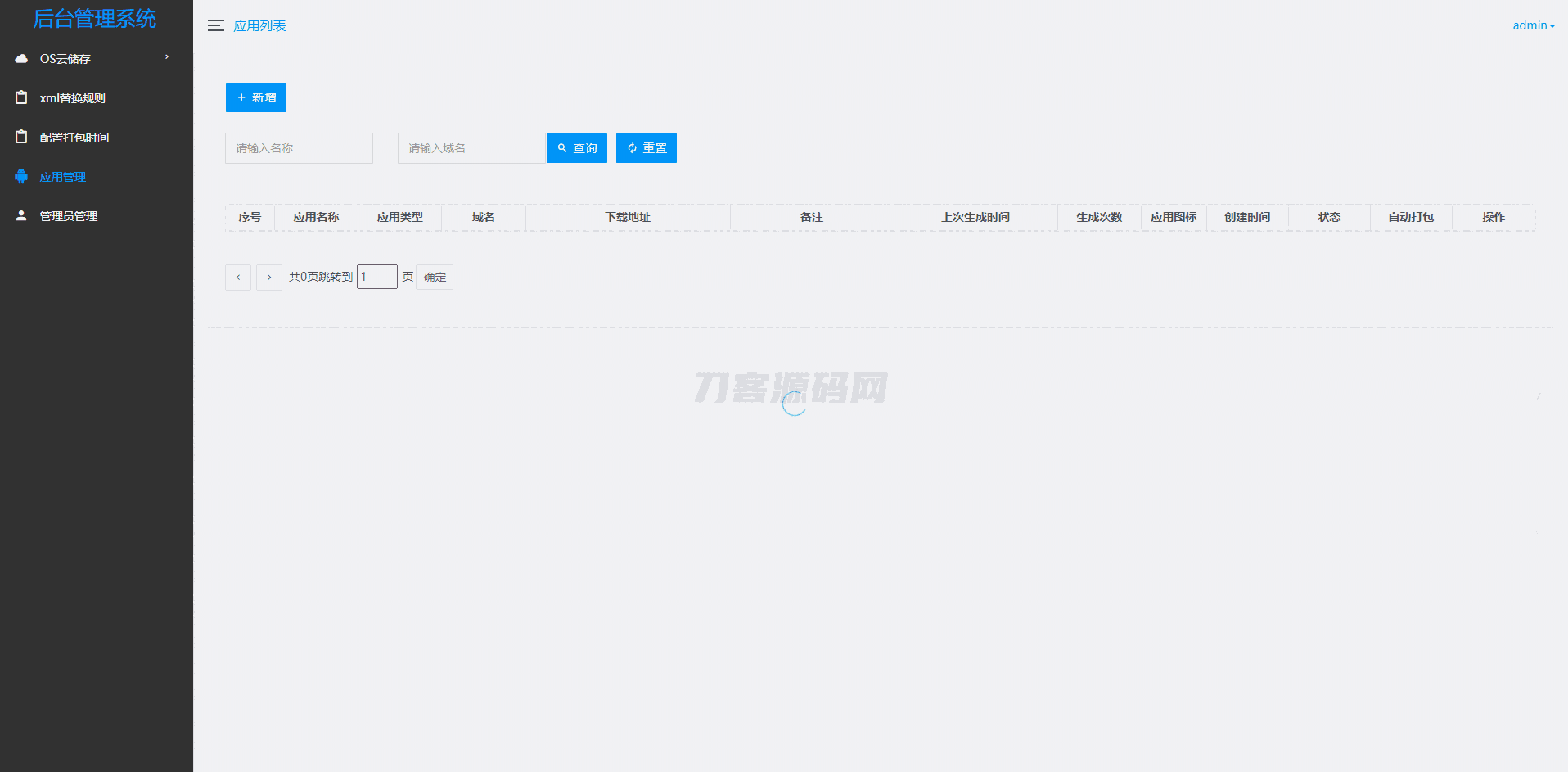The height and width of the screenshot is (772, 1568).
Task: Open the admin account dropdown
Action: tap(1533, 25)
